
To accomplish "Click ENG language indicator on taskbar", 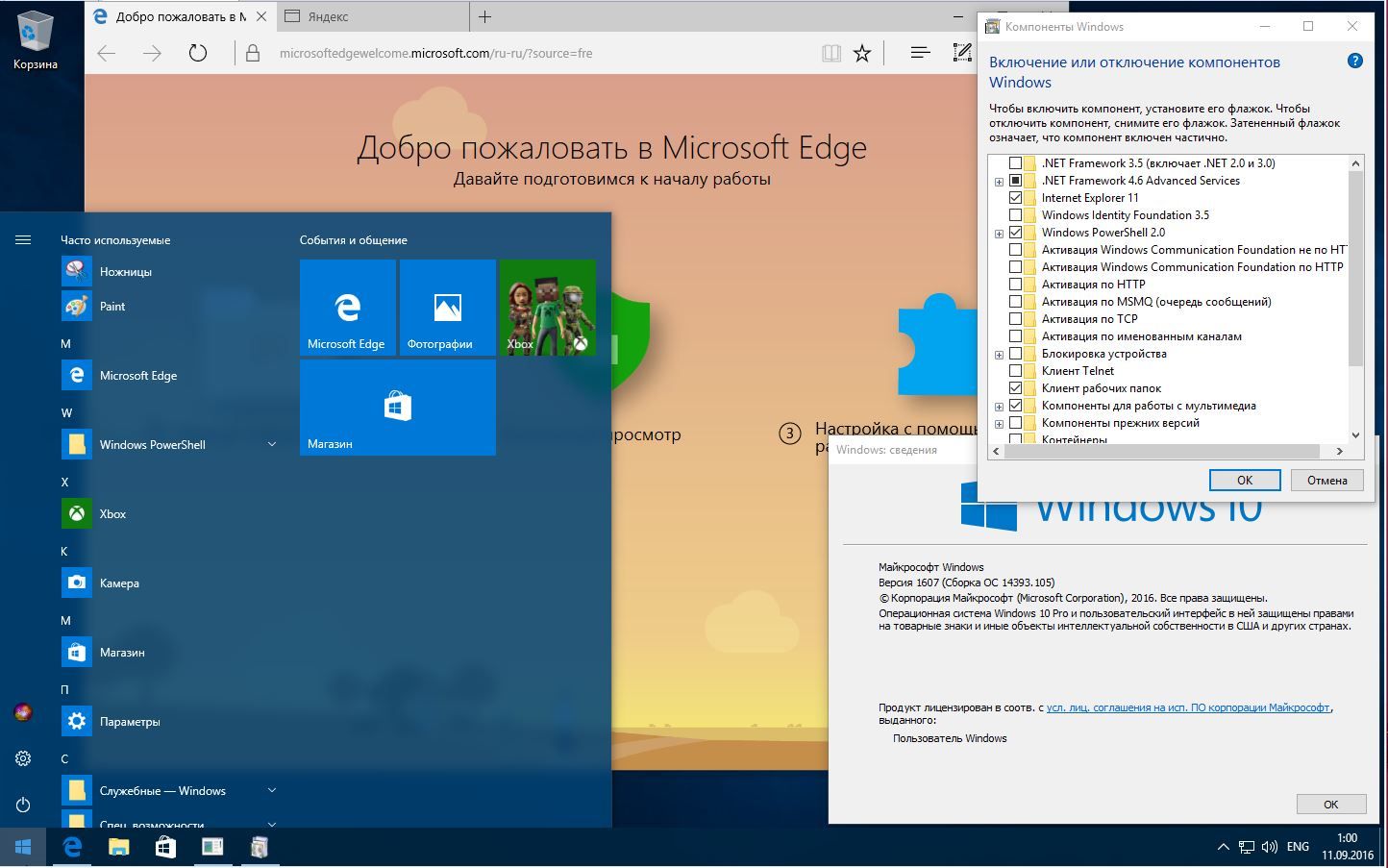I will [x=1298, y=847].
